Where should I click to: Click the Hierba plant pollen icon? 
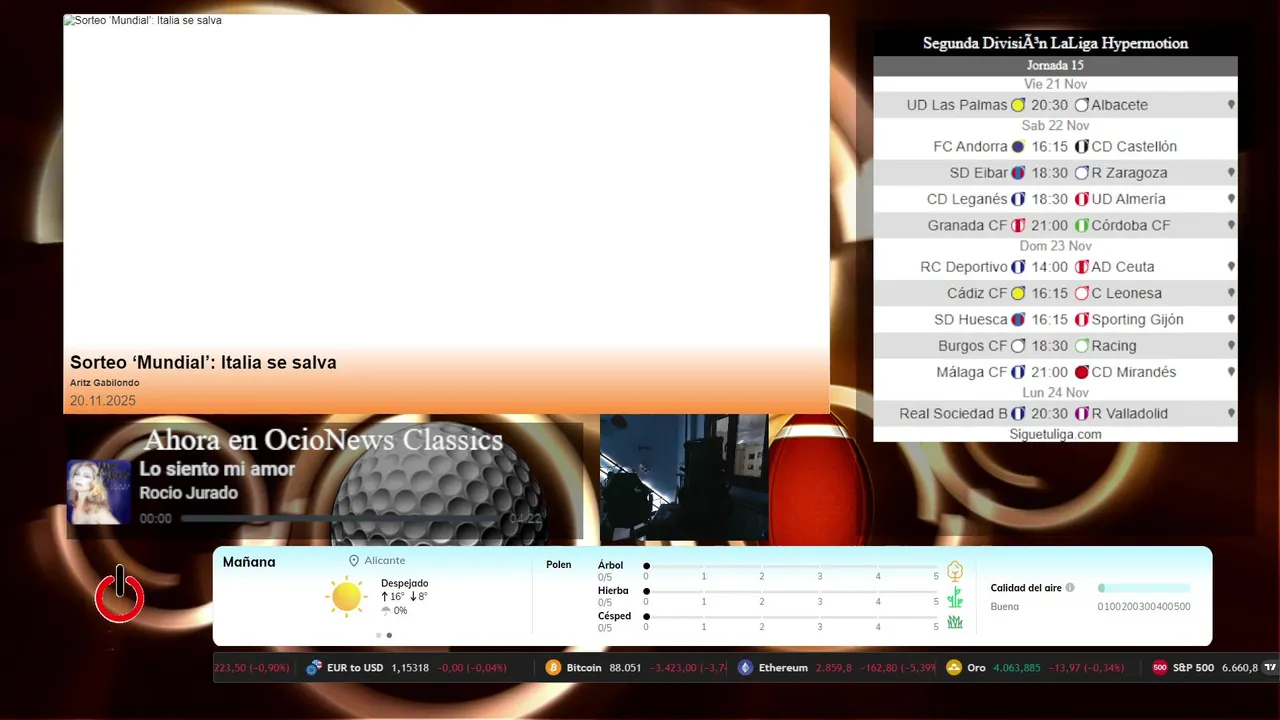(955, 597)
